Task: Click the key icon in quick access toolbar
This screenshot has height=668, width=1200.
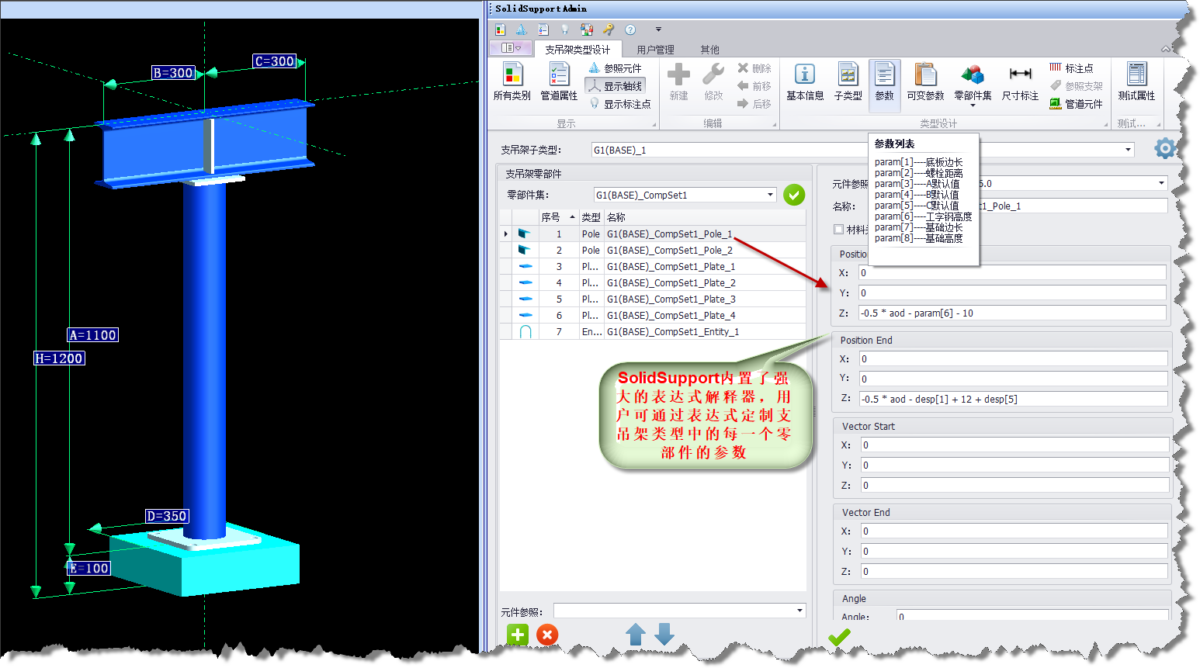Action: pos(608,29)
